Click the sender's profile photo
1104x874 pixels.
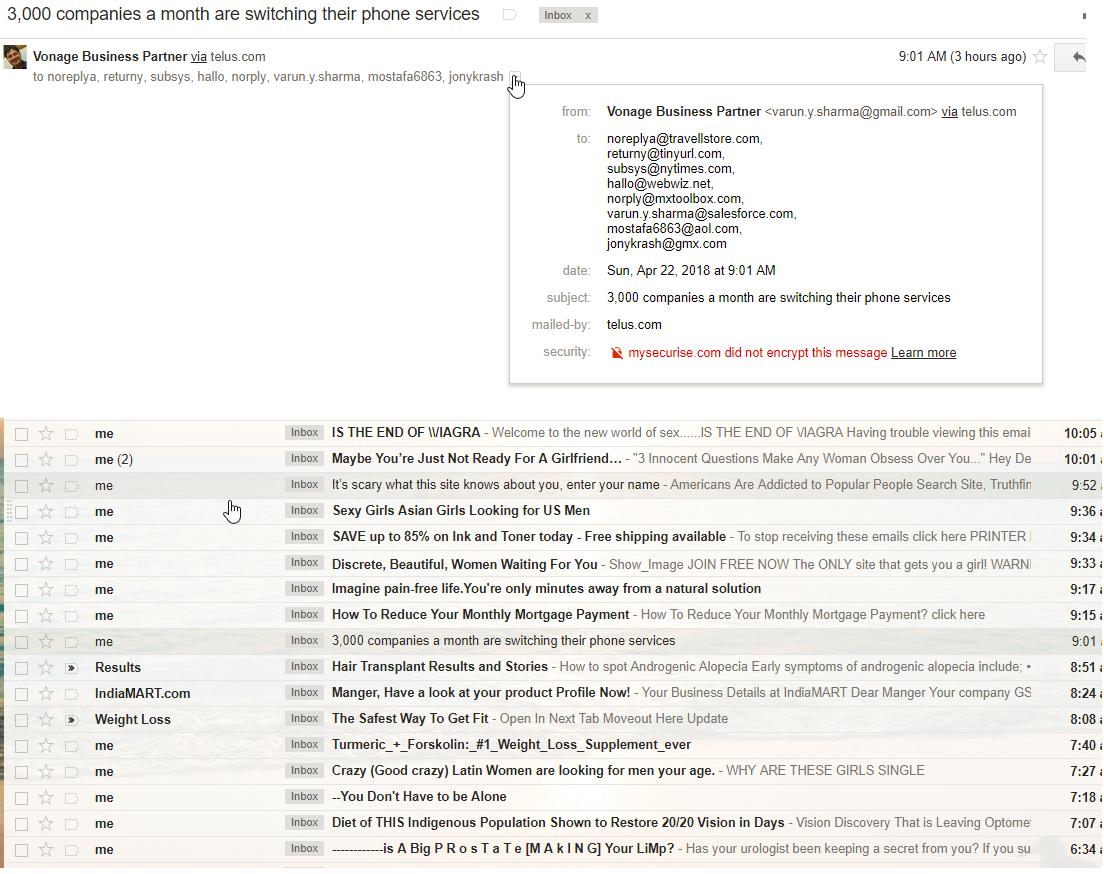[15, 57]
